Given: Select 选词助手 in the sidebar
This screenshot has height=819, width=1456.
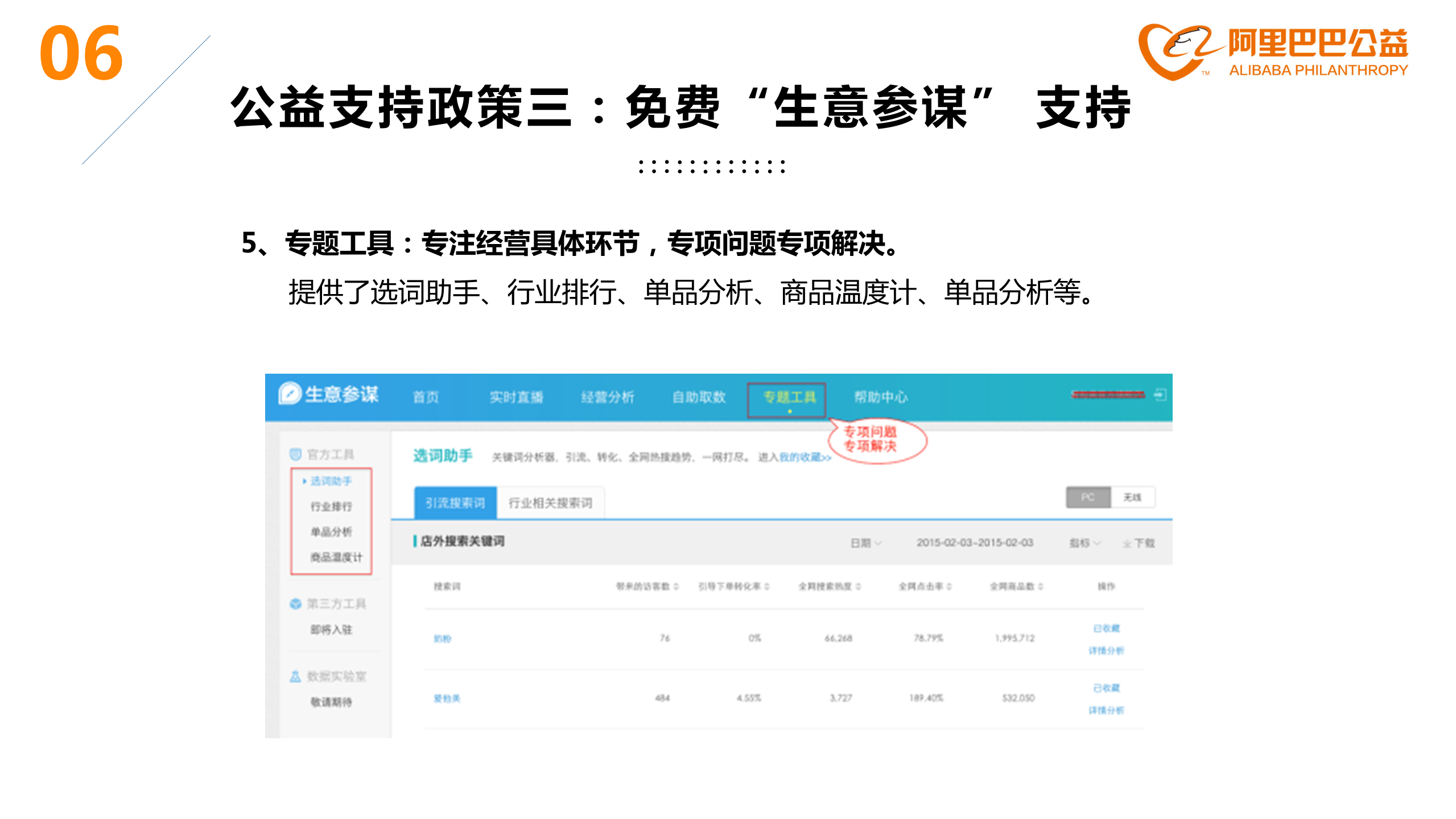Looking at the screenshot, I should coord(331,481).
